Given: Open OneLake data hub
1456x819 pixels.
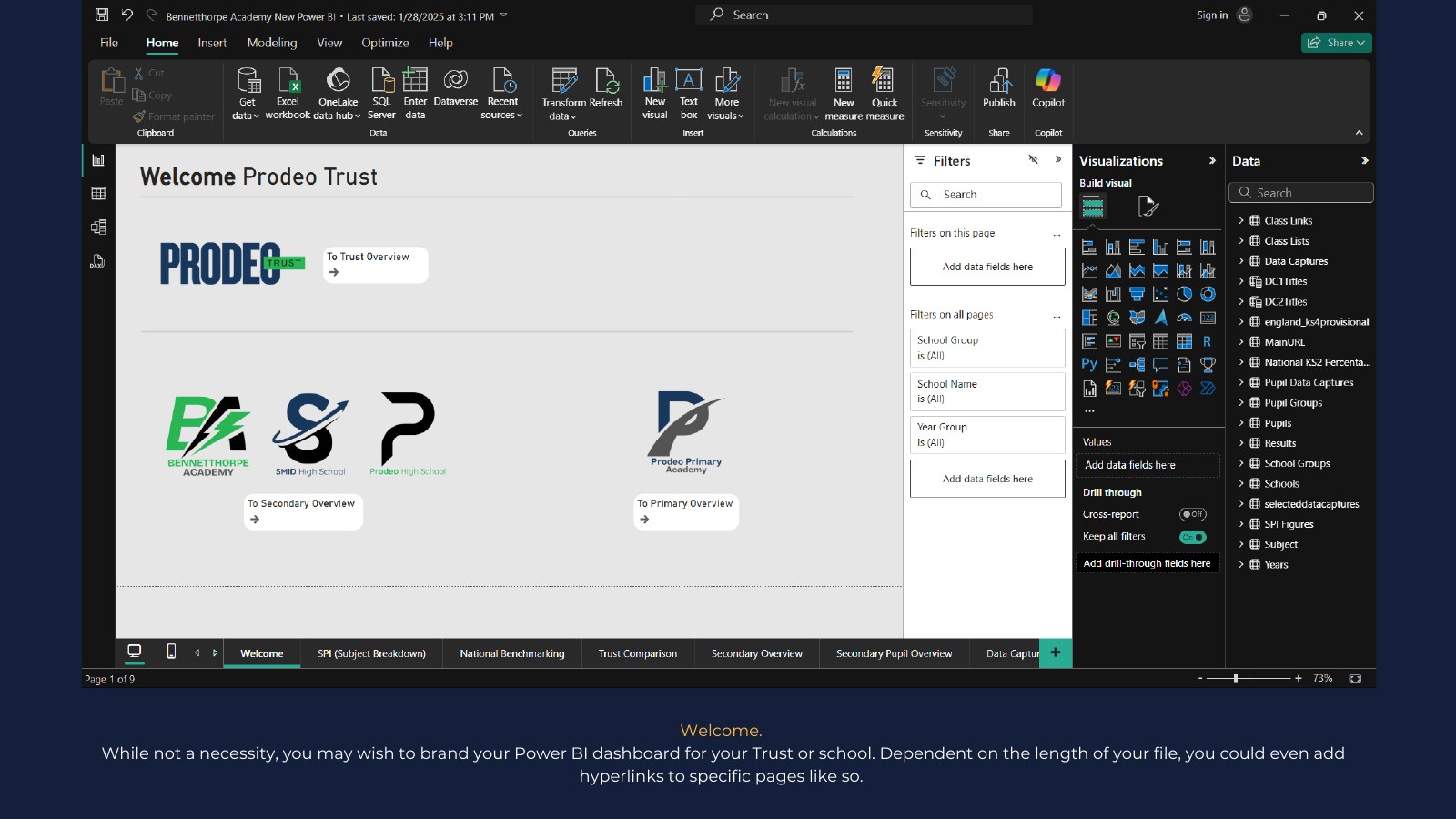Looking at the screenshot, I should point(338,93).
